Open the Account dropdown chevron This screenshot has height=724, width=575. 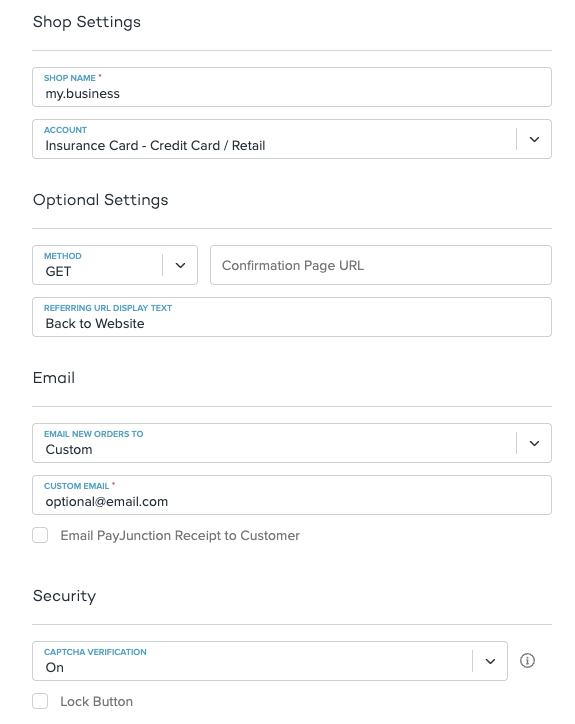[x=534, y=139]
